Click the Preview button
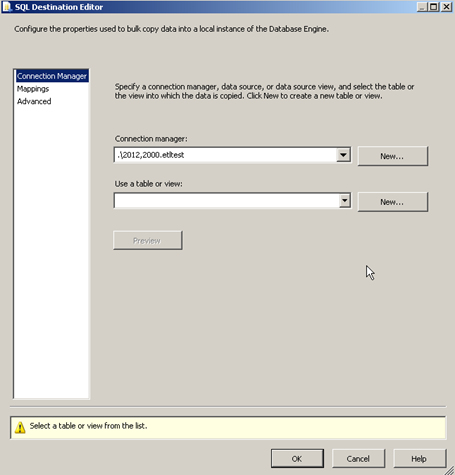The height and width of the screenshot is (475, 455). point(148,240)
